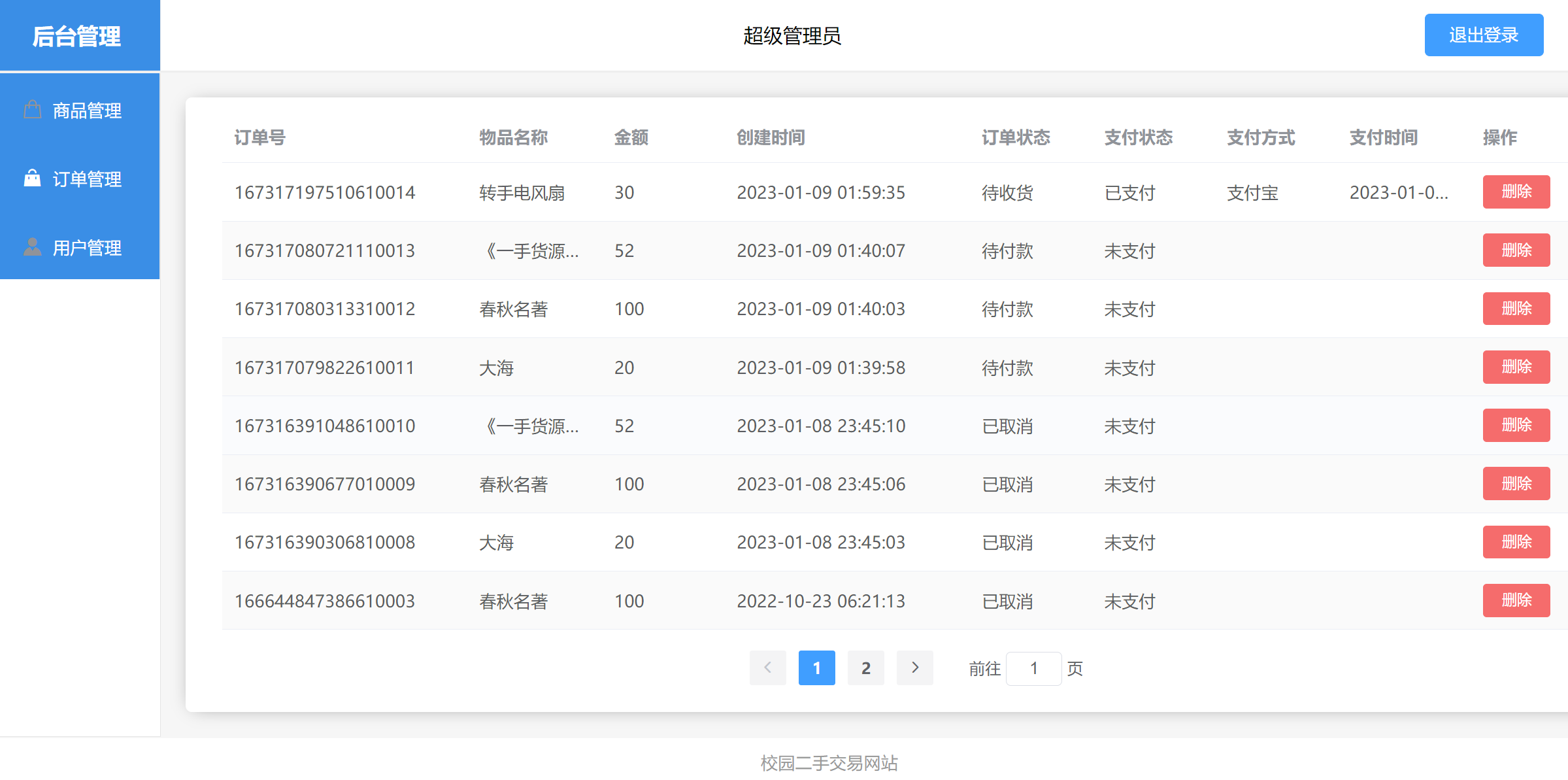Delete order 167317197510610014 for 转手电风扇
1568x780 pixels.
click(x=1516, y=192)
